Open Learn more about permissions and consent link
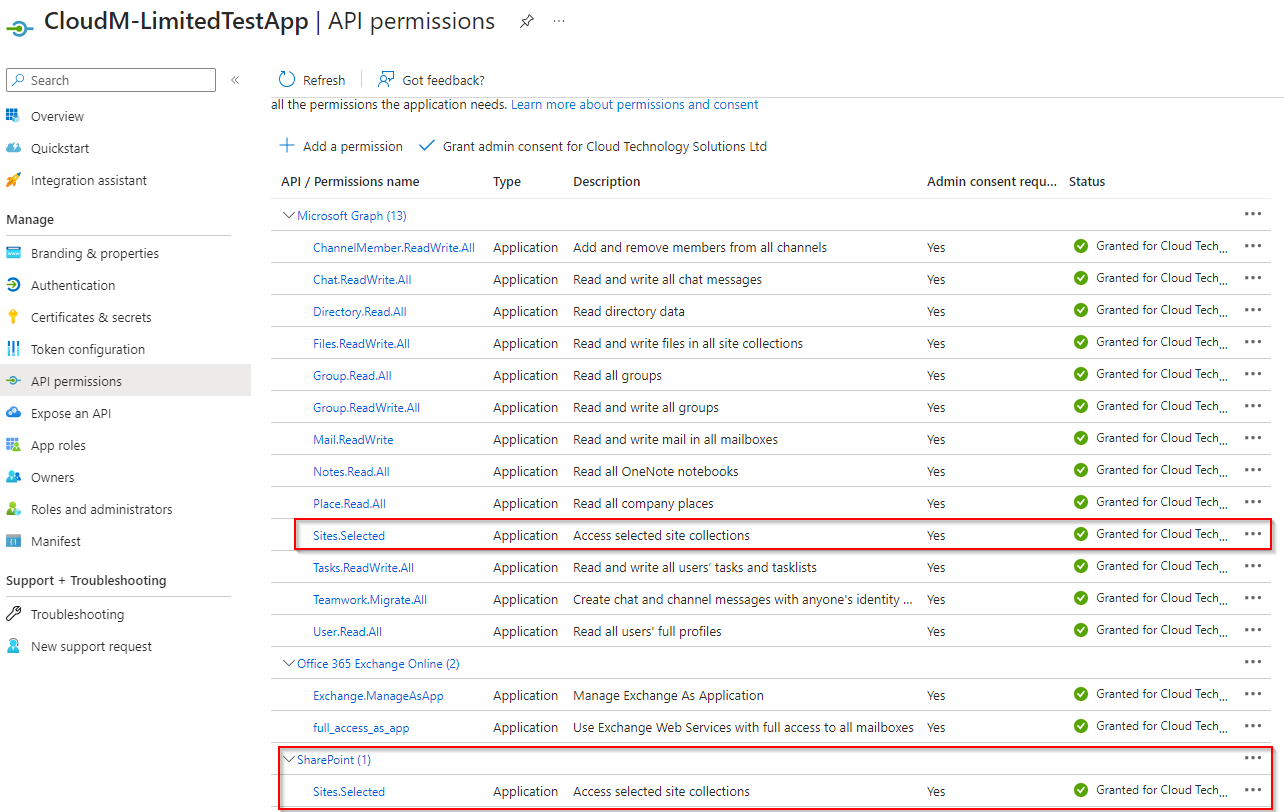This screenshot has width=1284, height=812. tap(635, 104)
